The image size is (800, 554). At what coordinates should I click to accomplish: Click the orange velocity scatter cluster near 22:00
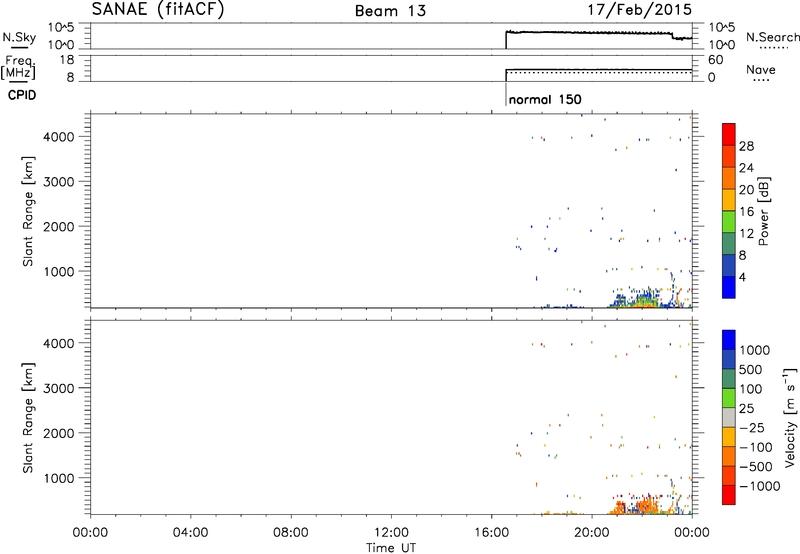[644, 505]
